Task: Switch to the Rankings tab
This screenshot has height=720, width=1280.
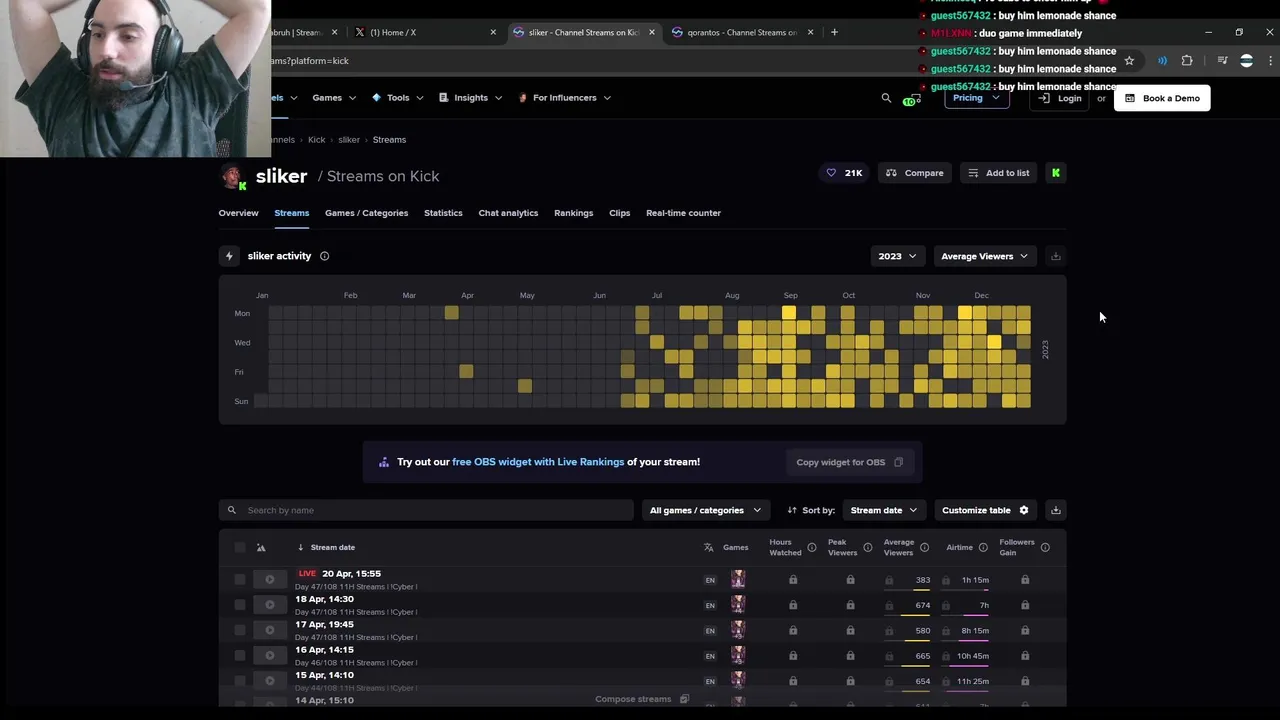Action: tap(573, 213)
